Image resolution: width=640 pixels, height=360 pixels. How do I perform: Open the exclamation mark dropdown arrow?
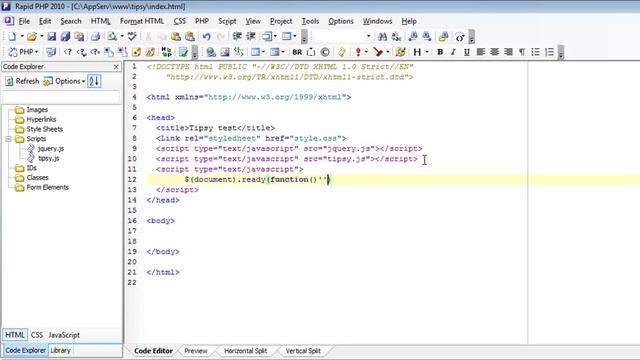[x=366, y=52]
